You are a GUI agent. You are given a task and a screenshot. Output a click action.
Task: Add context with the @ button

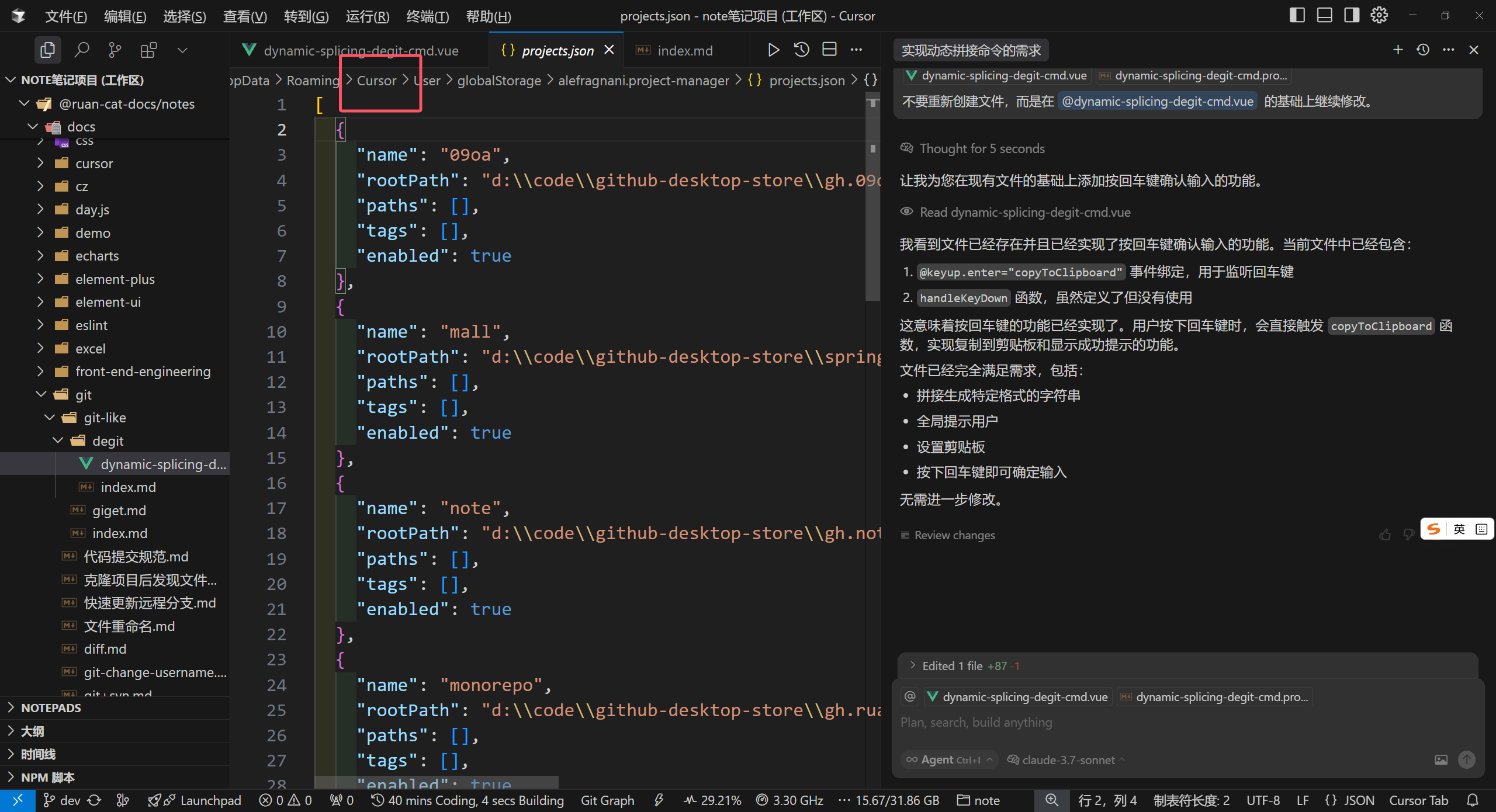point(910,696)
